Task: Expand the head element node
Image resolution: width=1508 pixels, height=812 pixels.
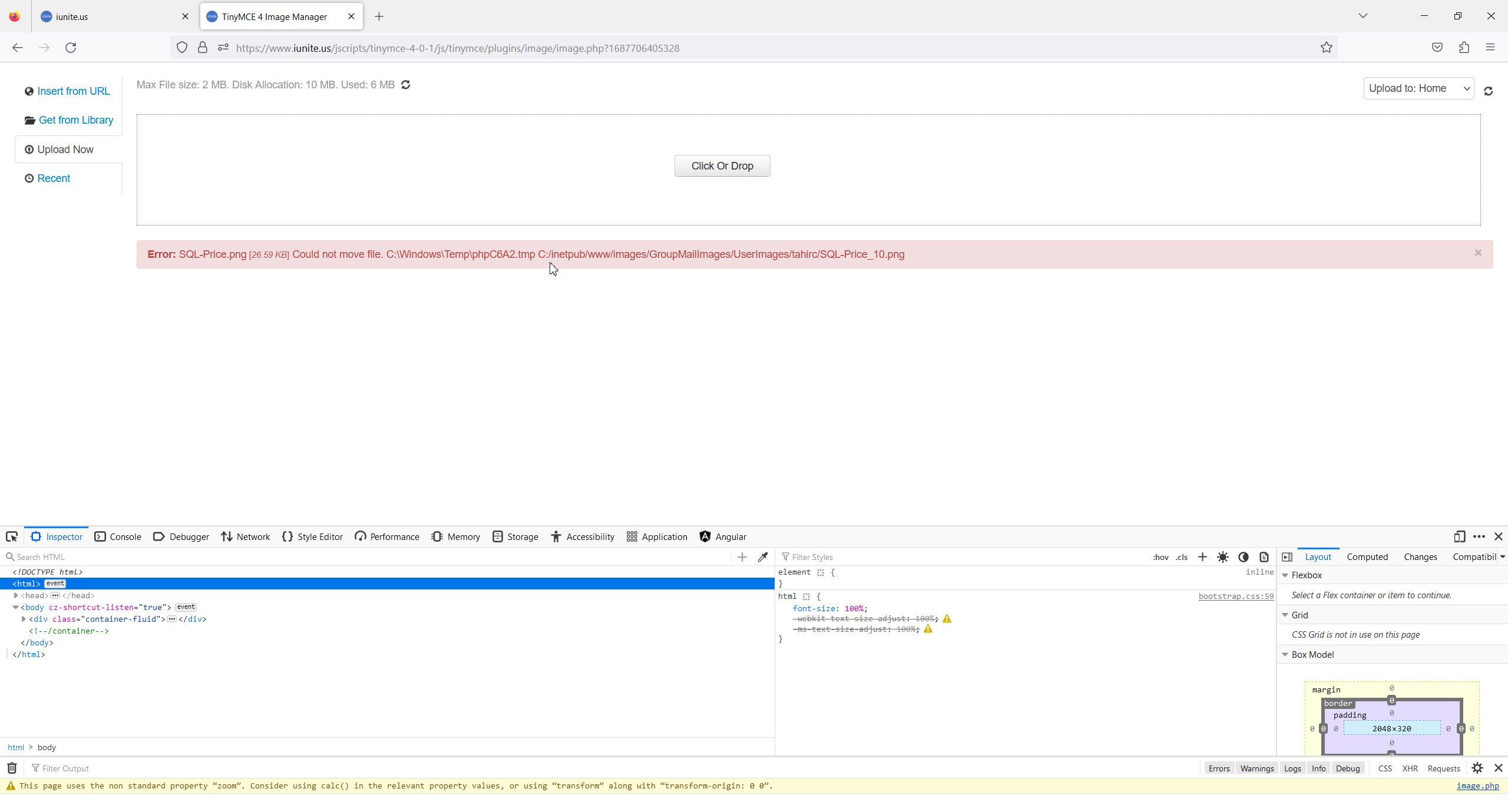Action: tap(16, 595)
